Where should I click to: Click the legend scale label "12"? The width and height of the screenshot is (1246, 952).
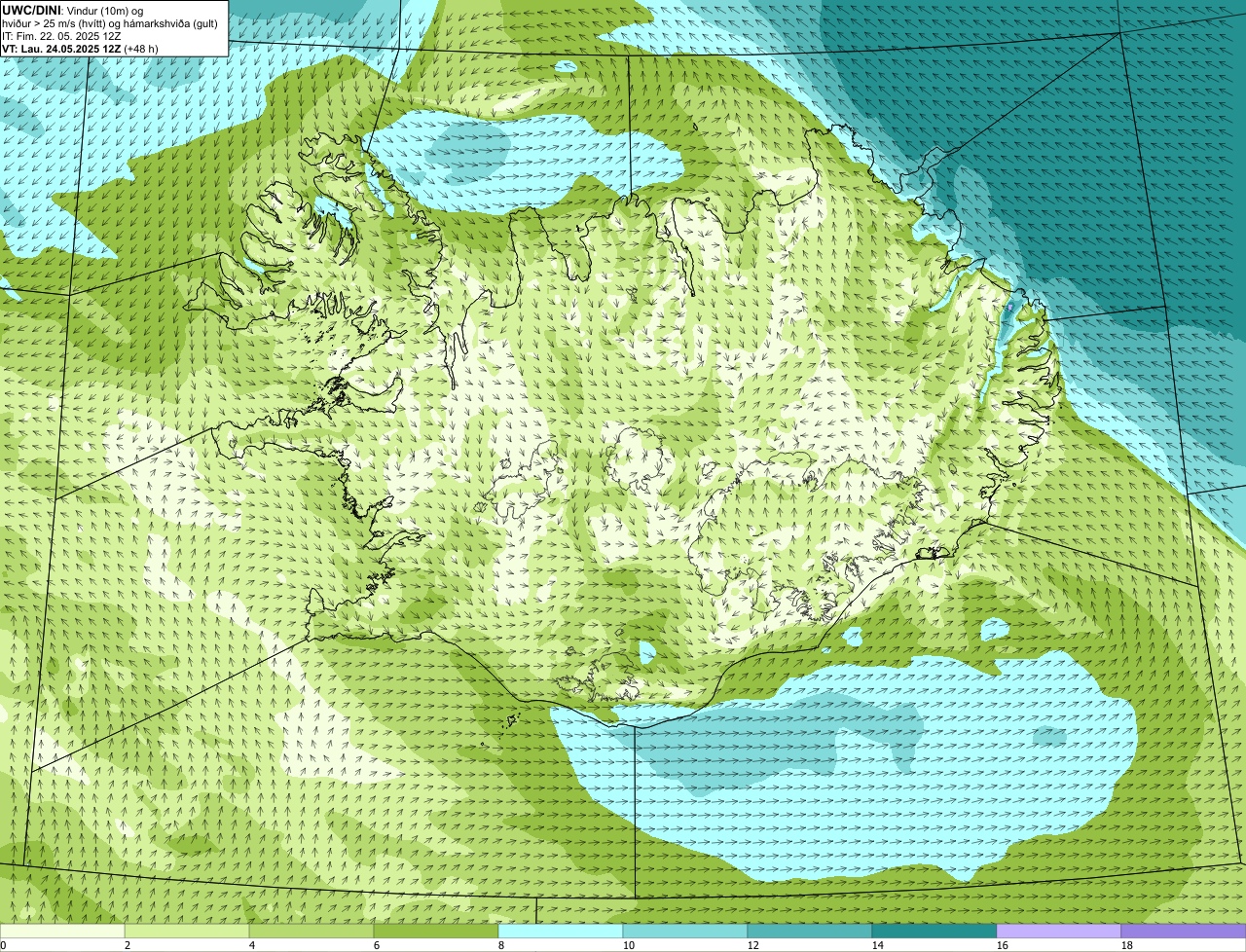pos(753,945)
